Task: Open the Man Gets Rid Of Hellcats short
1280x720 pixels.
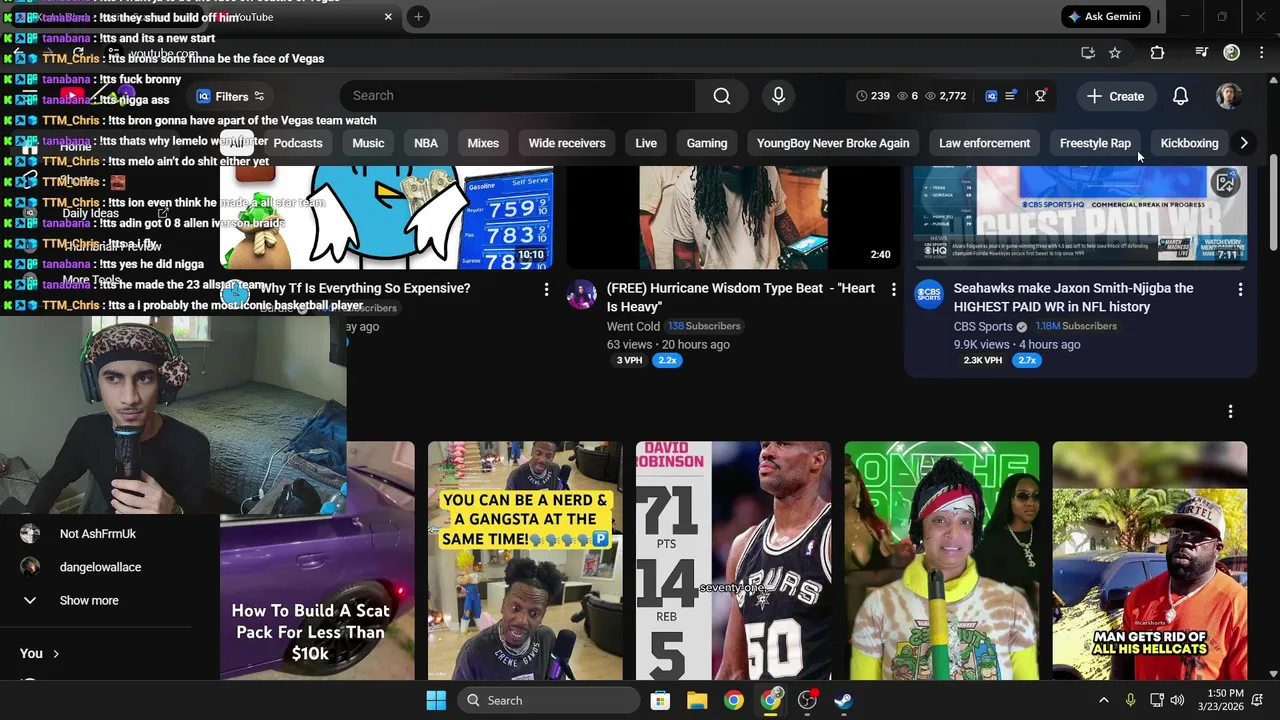Action: point(1150,560)
